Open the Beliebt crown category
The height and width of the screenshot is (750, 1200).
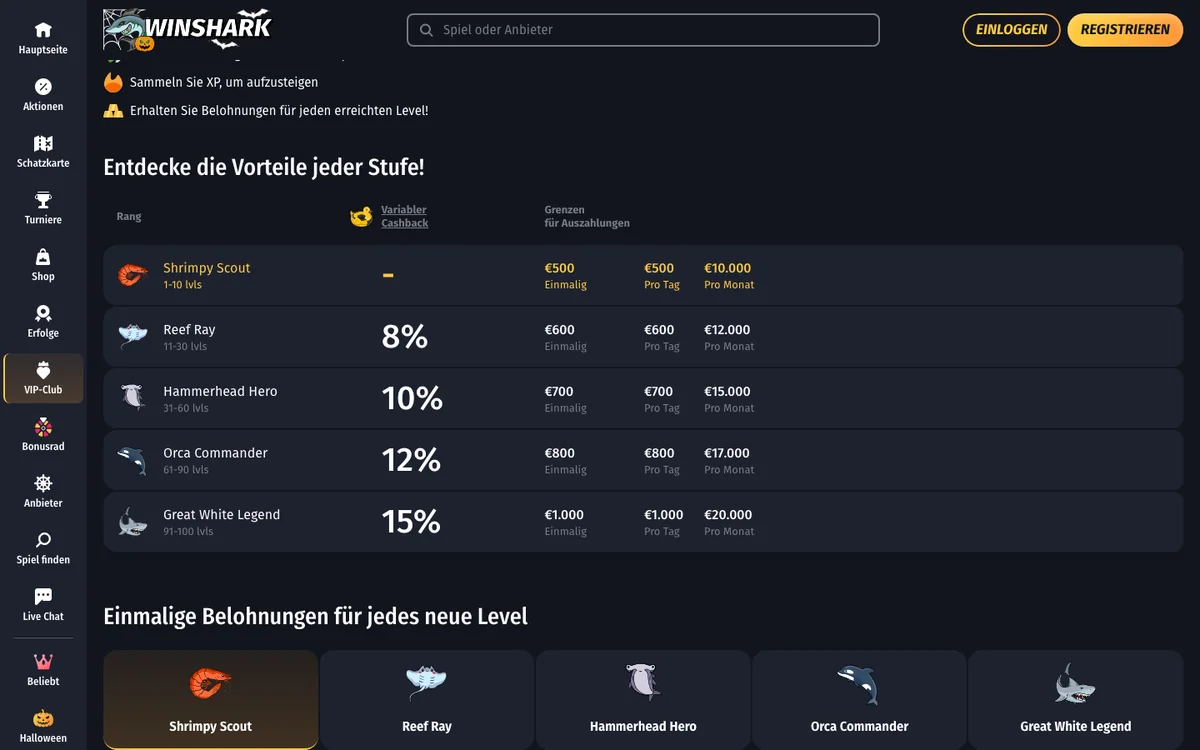click(43, 670)
